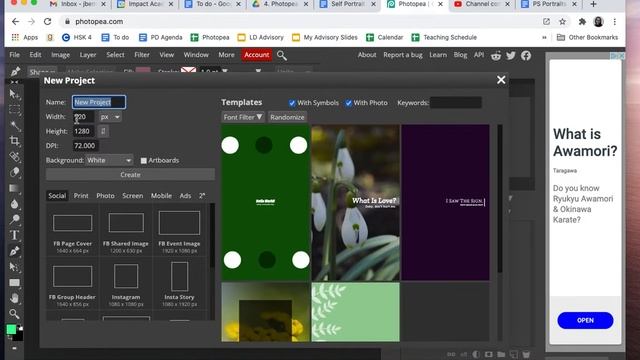
Task: Open the Facebook icon link
Action: [526, 55]
